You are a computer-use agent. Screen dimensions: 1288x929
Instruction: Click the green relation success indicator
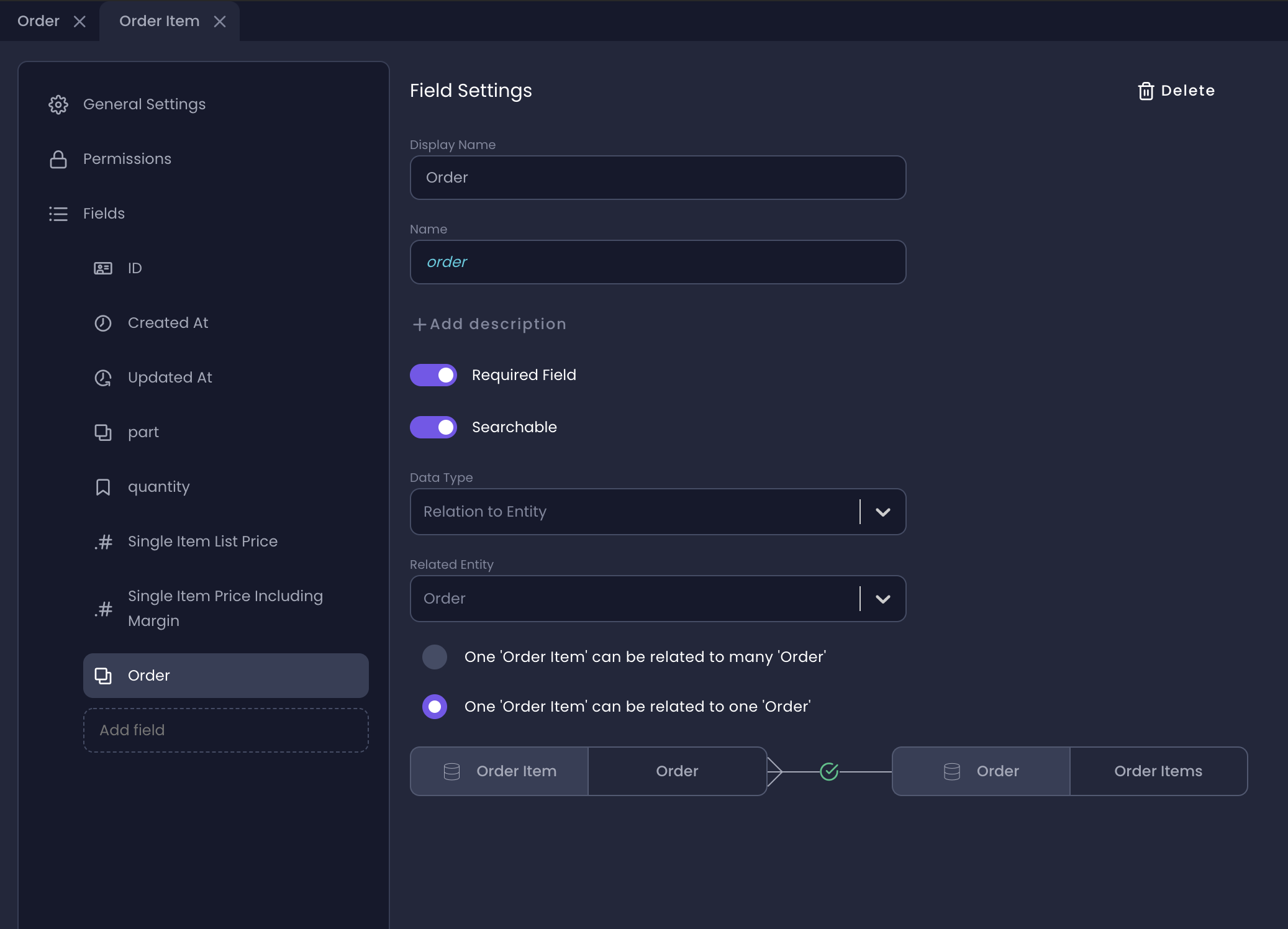(x=830, y=771)
